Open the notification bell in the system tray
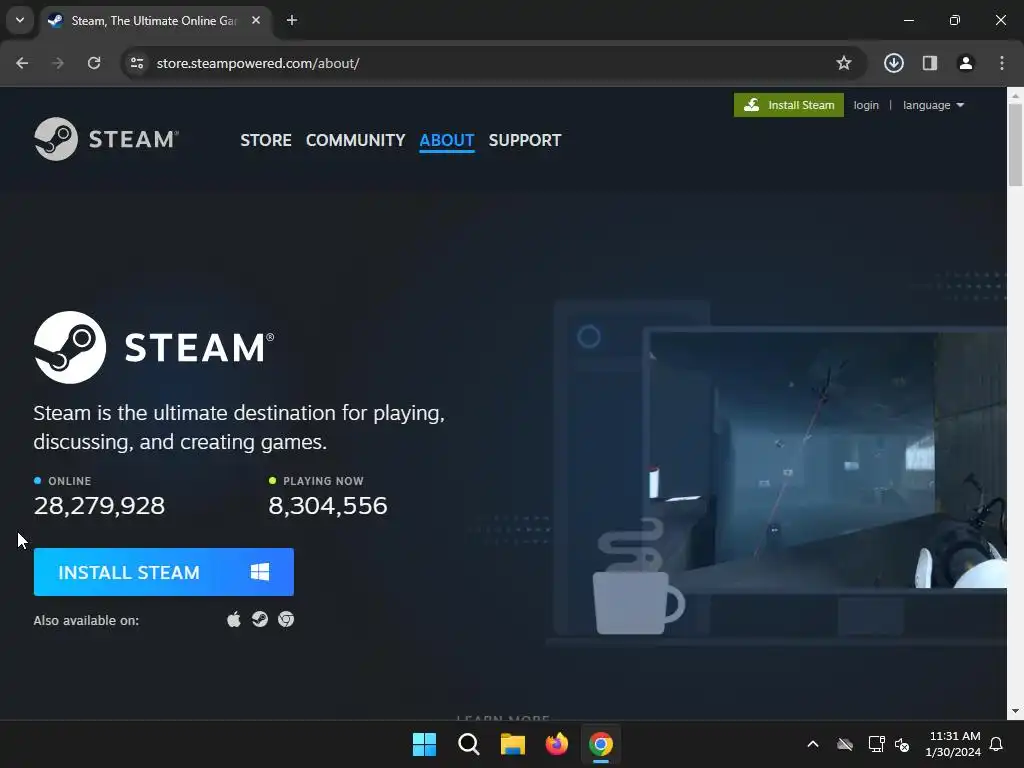Viewport: 1024px width, 768px height. [997, 744]
